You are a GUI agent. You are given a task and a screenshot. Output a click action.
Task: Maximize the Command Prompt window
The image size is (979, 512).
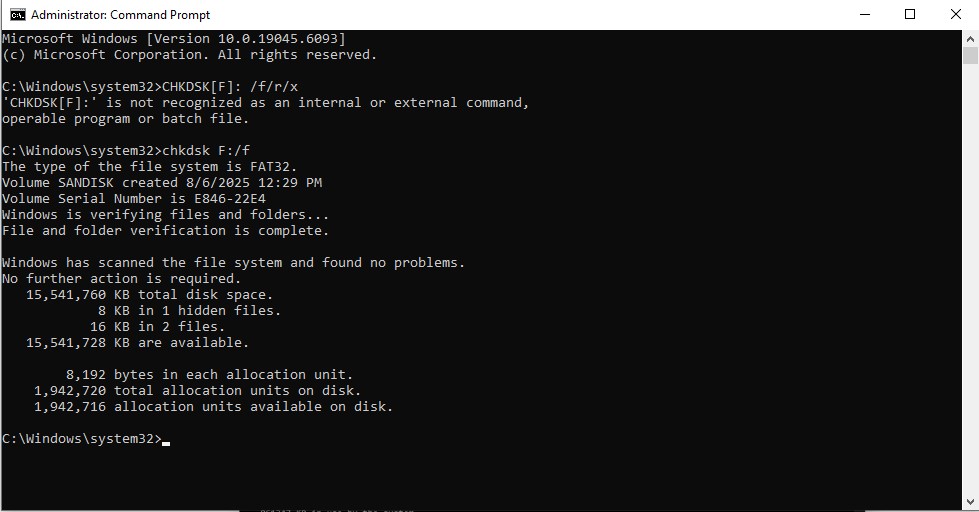coord(910,15)
